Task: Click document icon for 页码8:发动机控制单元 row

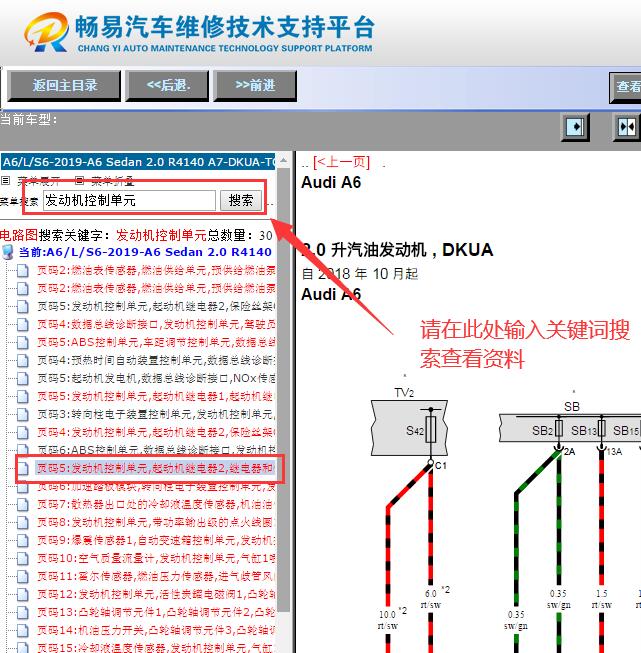Action: click(x=22, y=522)
